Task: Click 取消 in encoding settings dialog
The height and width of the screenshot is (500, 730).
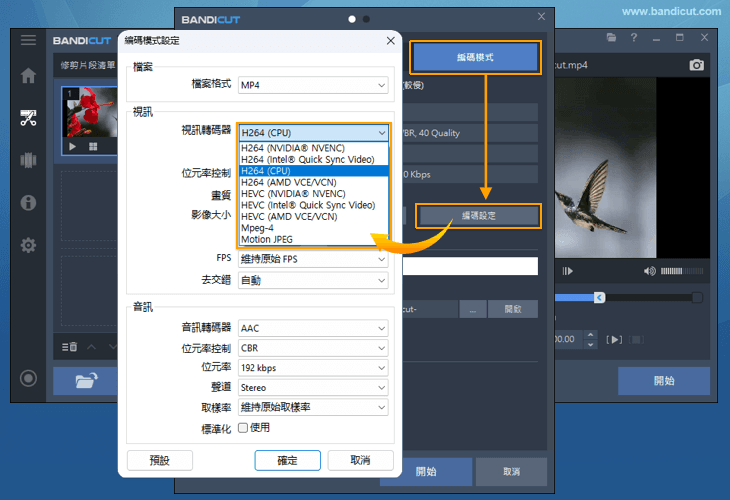Action: pos(360,460)
